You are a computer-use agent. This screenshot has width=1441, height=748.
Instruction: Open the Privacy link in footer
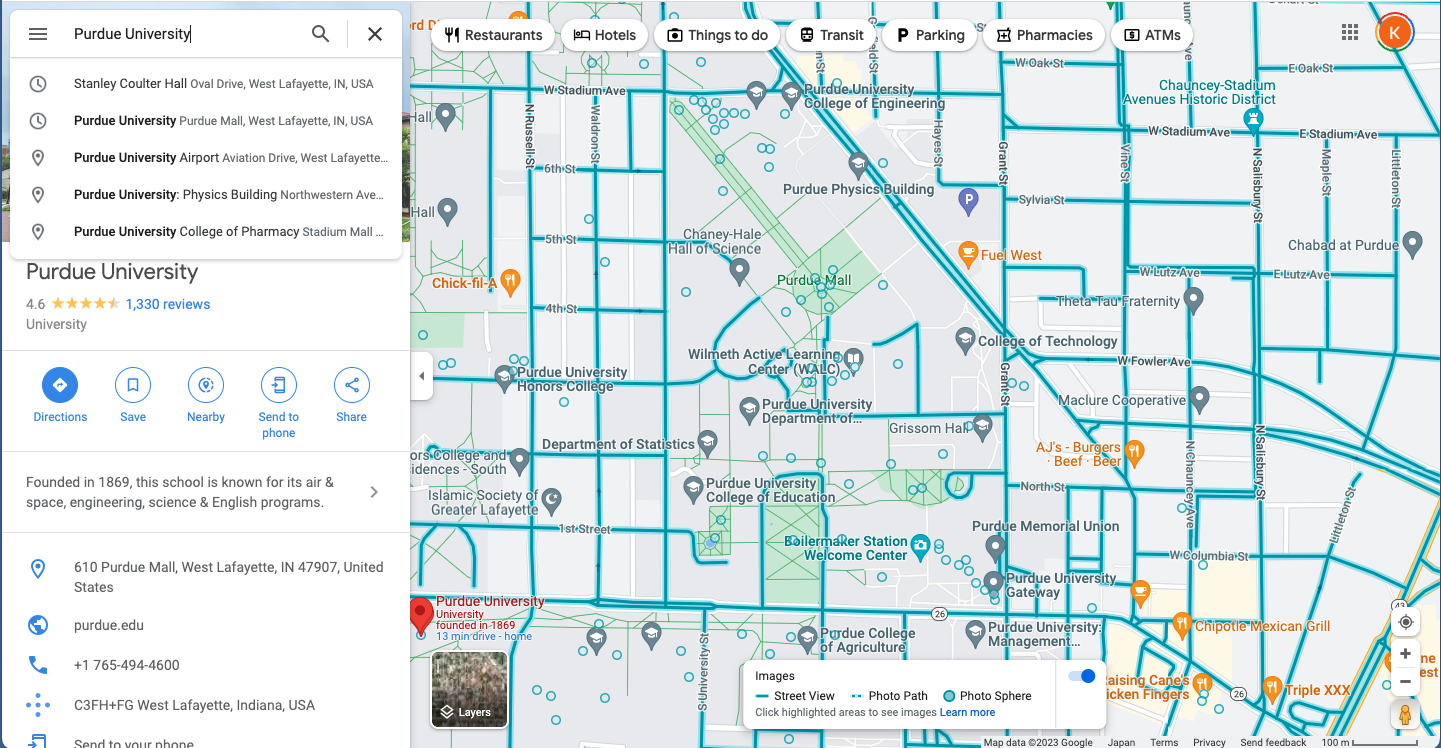[x=1209, y=742]
